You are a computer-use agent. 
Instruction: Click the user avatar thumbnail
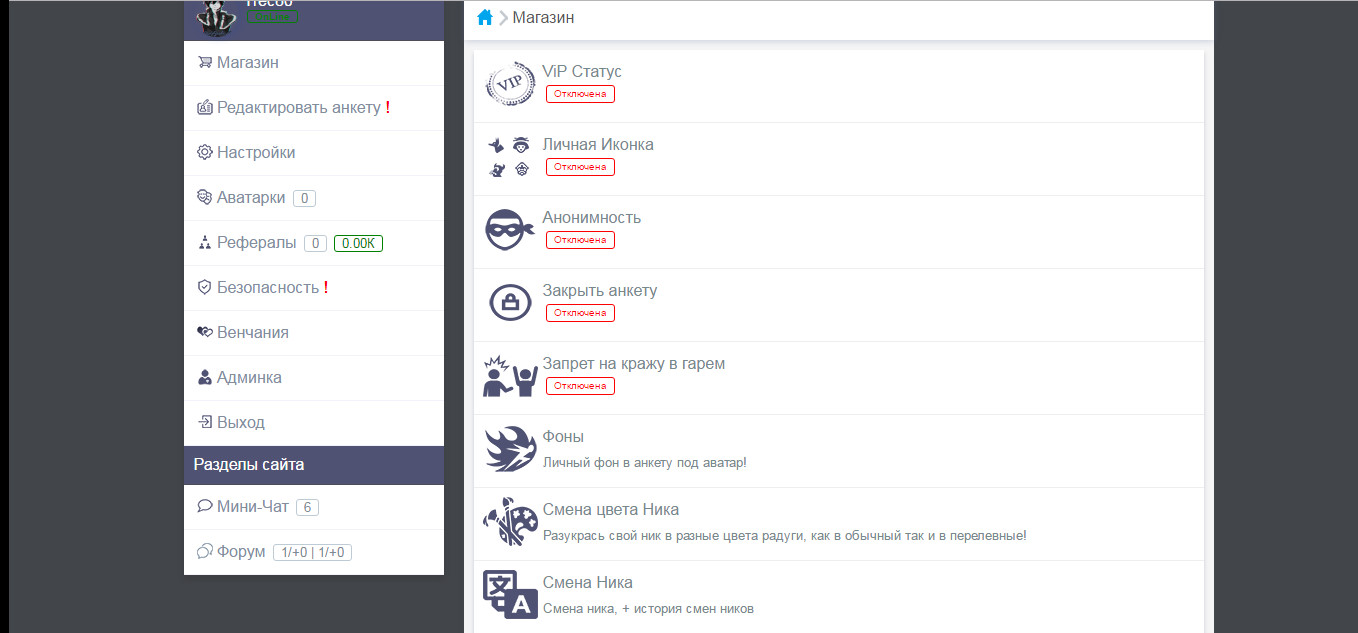click(x=215, y=15)
